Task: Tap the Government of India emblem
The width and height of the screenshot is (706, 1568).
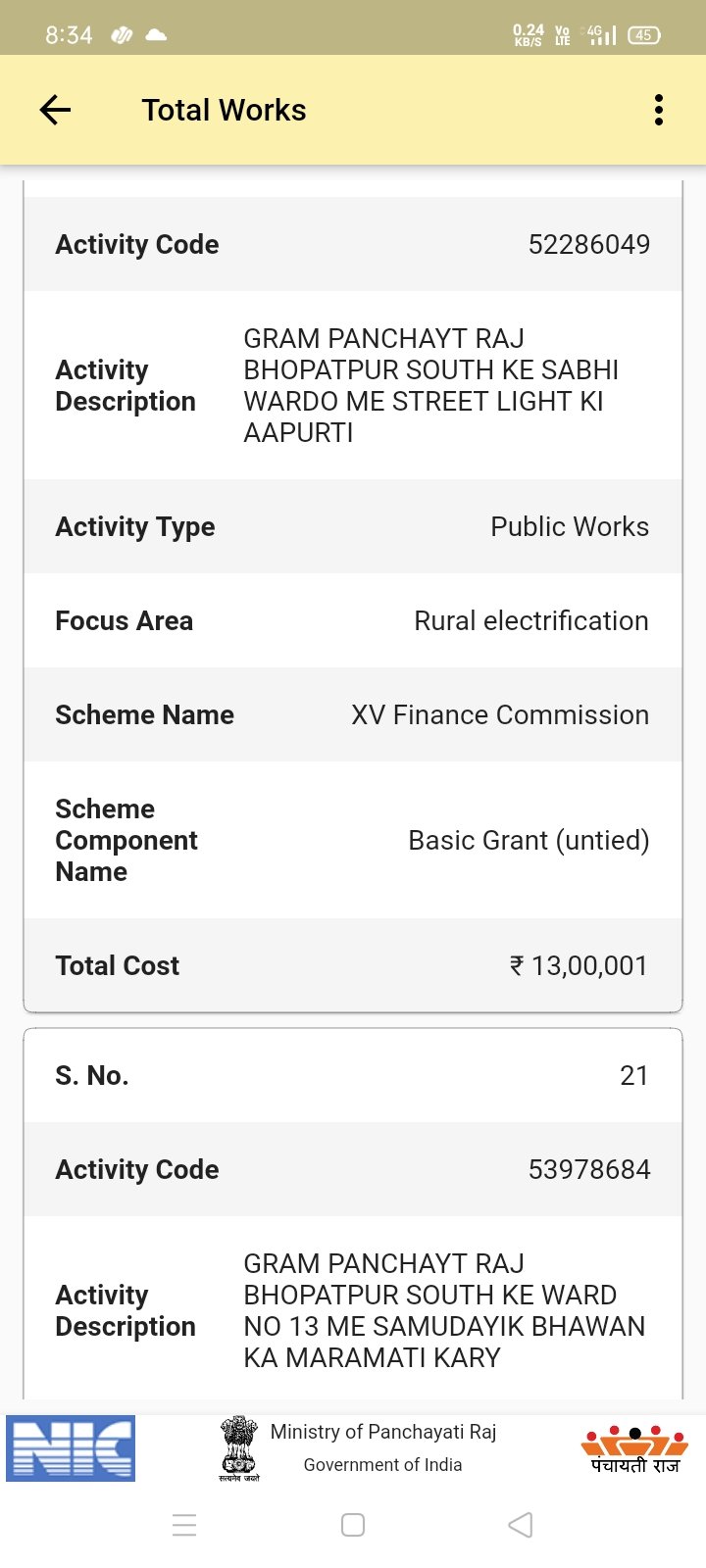Action: tap(238, 1447)
